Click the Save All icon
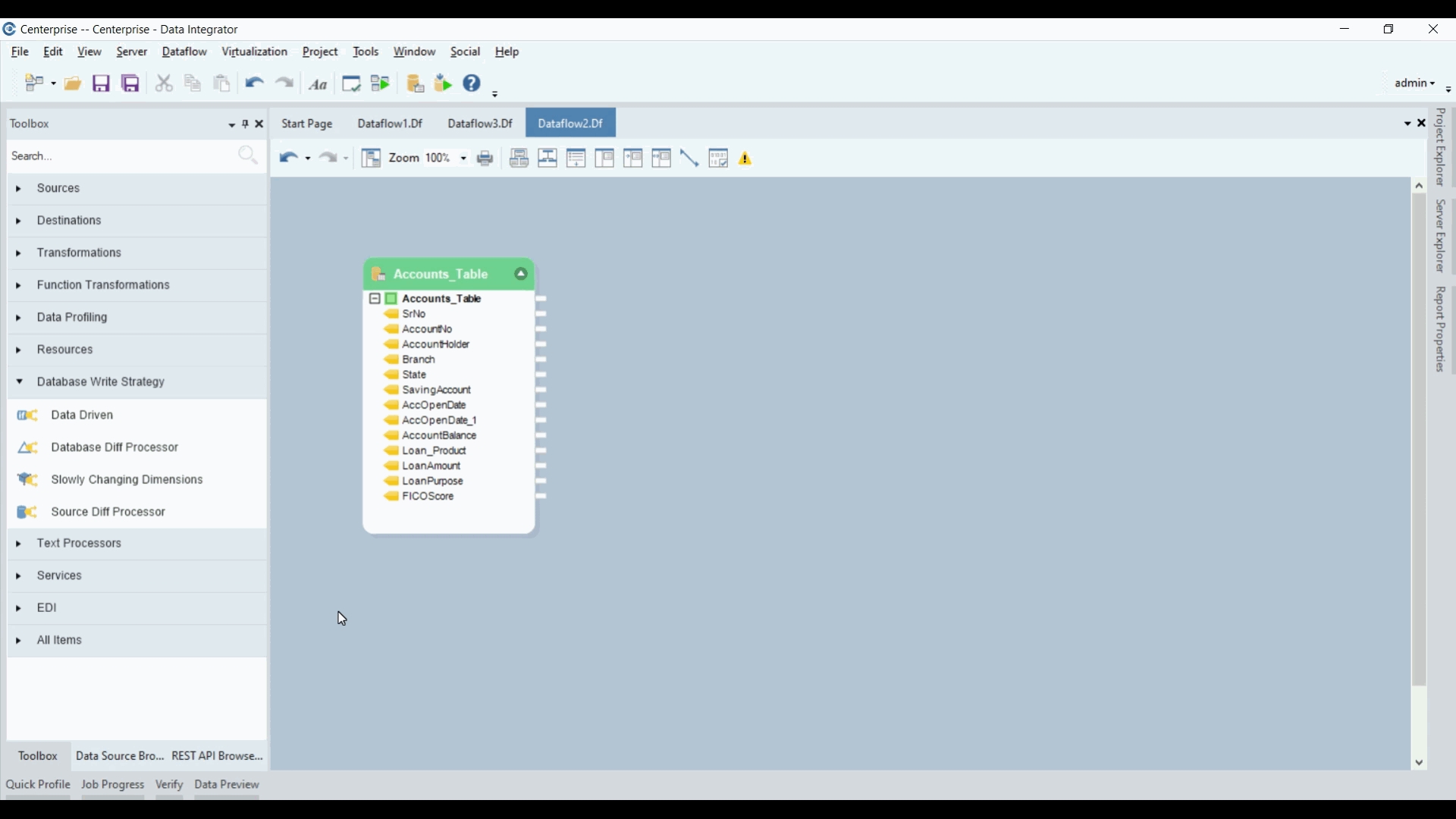Viewport: 1456px width, 819px height. click(x=130, y=83)
